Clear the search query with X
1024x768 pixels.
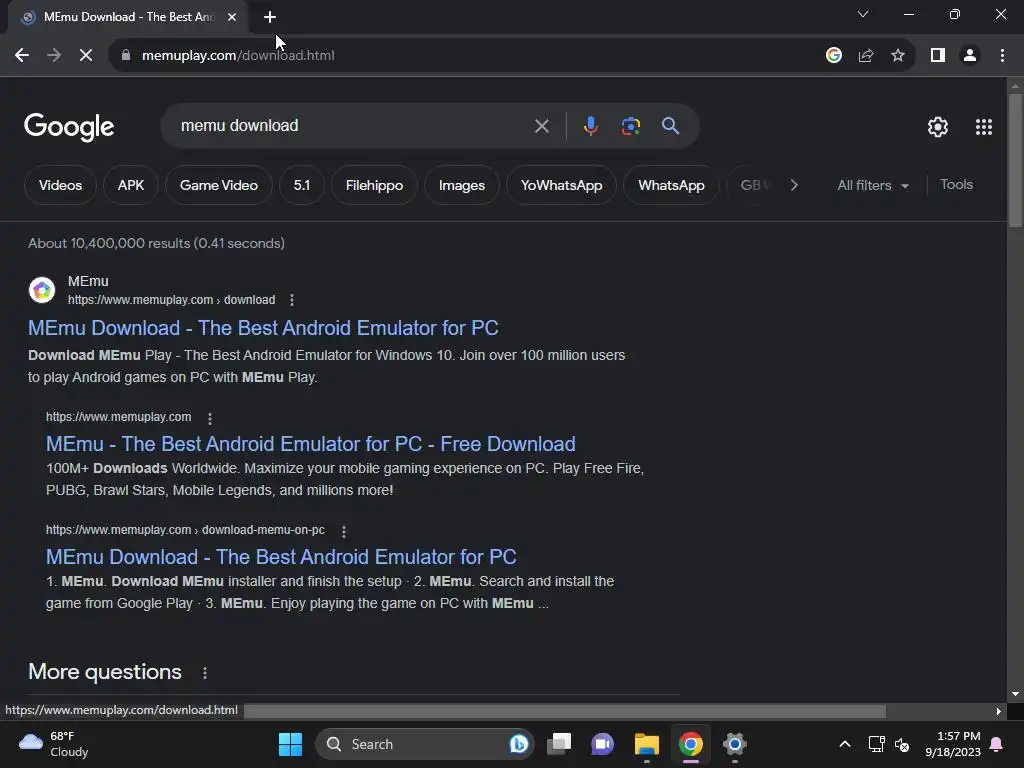coord(541,126)
